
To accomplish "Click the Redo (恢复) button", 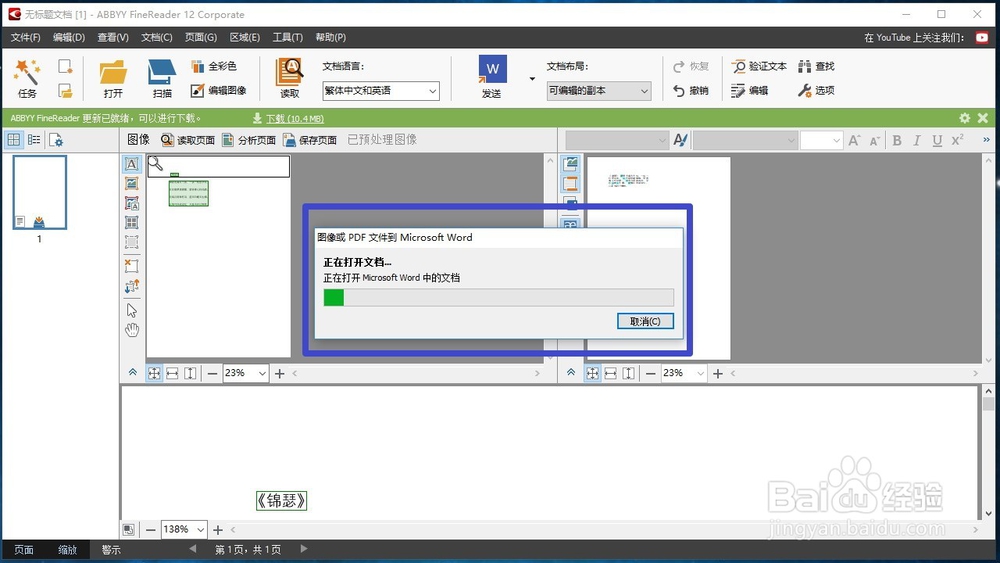I will [x=691, y=66].
